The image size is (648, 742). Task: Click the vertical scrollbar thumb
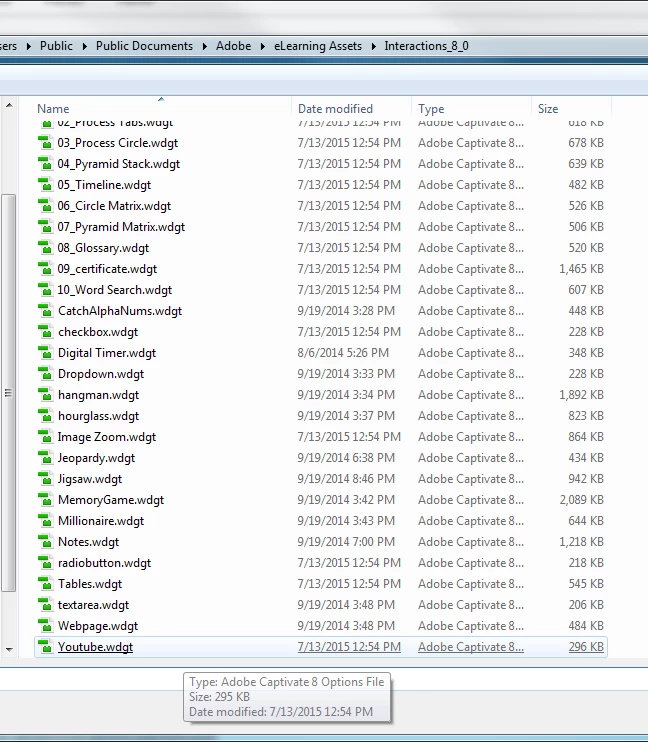(9, 393)
